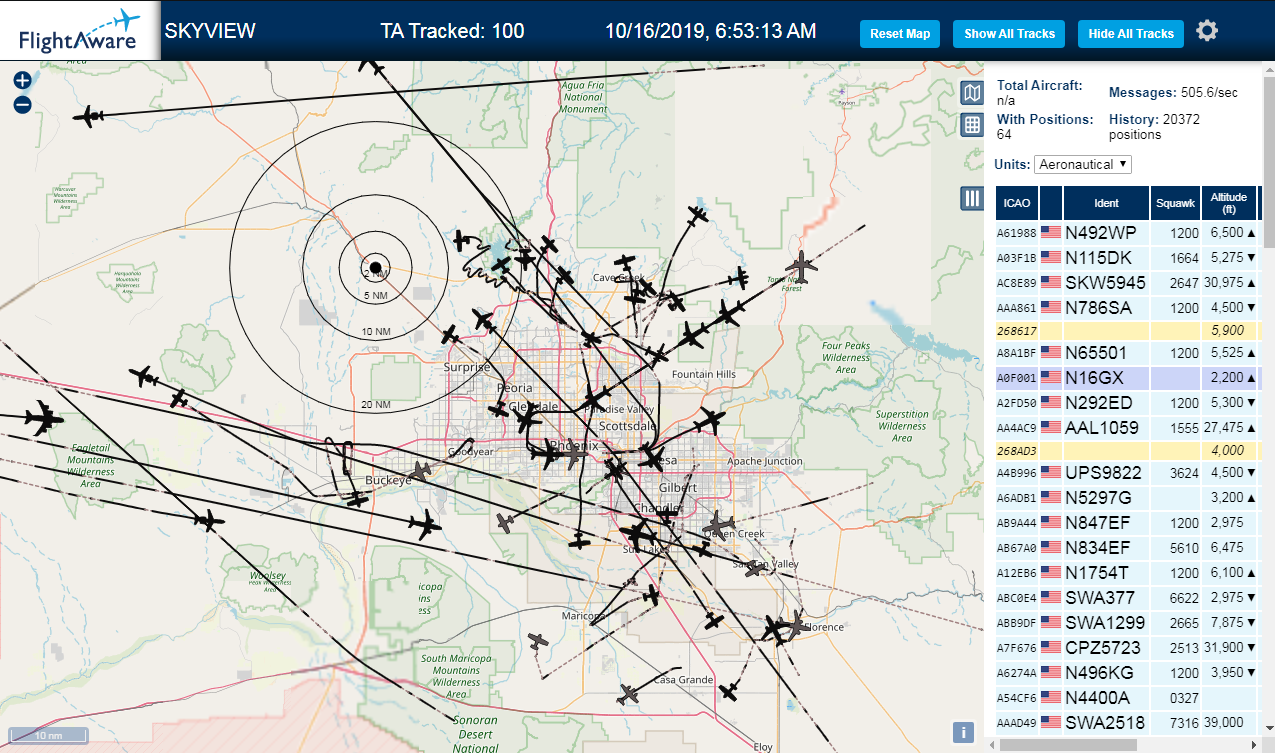Select the SWA2518 aircraft row
This screenshot has height=753, width=1275.
pyautogui.click(x=1128, y=722)
